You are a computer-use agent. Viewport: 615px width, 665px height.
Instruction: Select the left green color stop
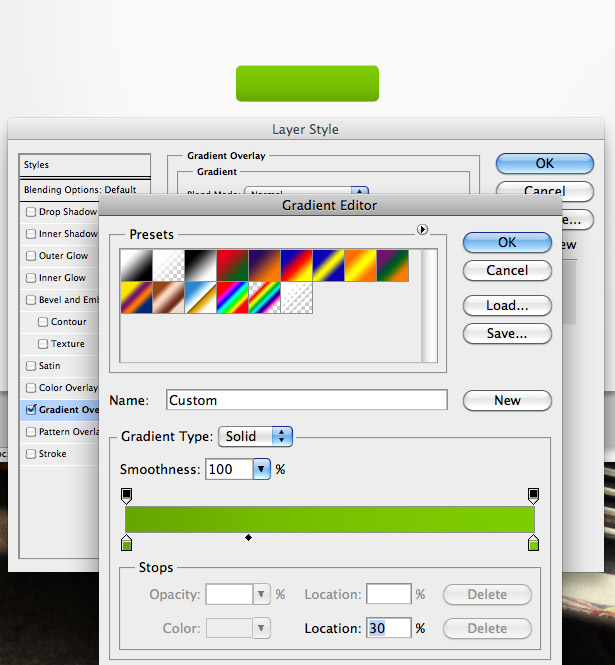coord(126,543)
